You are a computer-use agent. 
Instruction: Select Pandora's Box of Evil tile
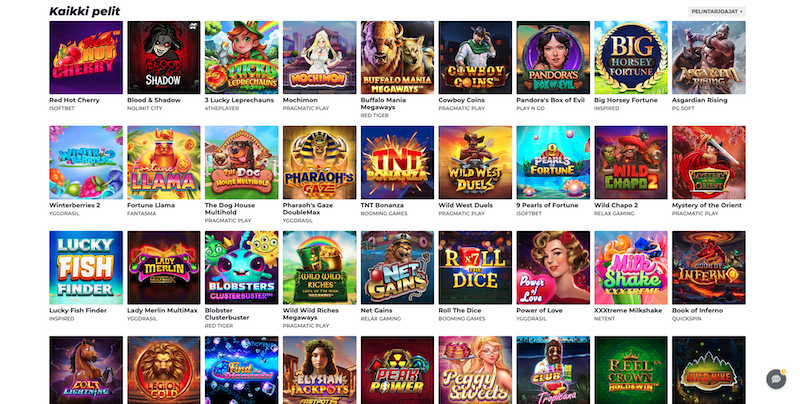click(553, 57)
